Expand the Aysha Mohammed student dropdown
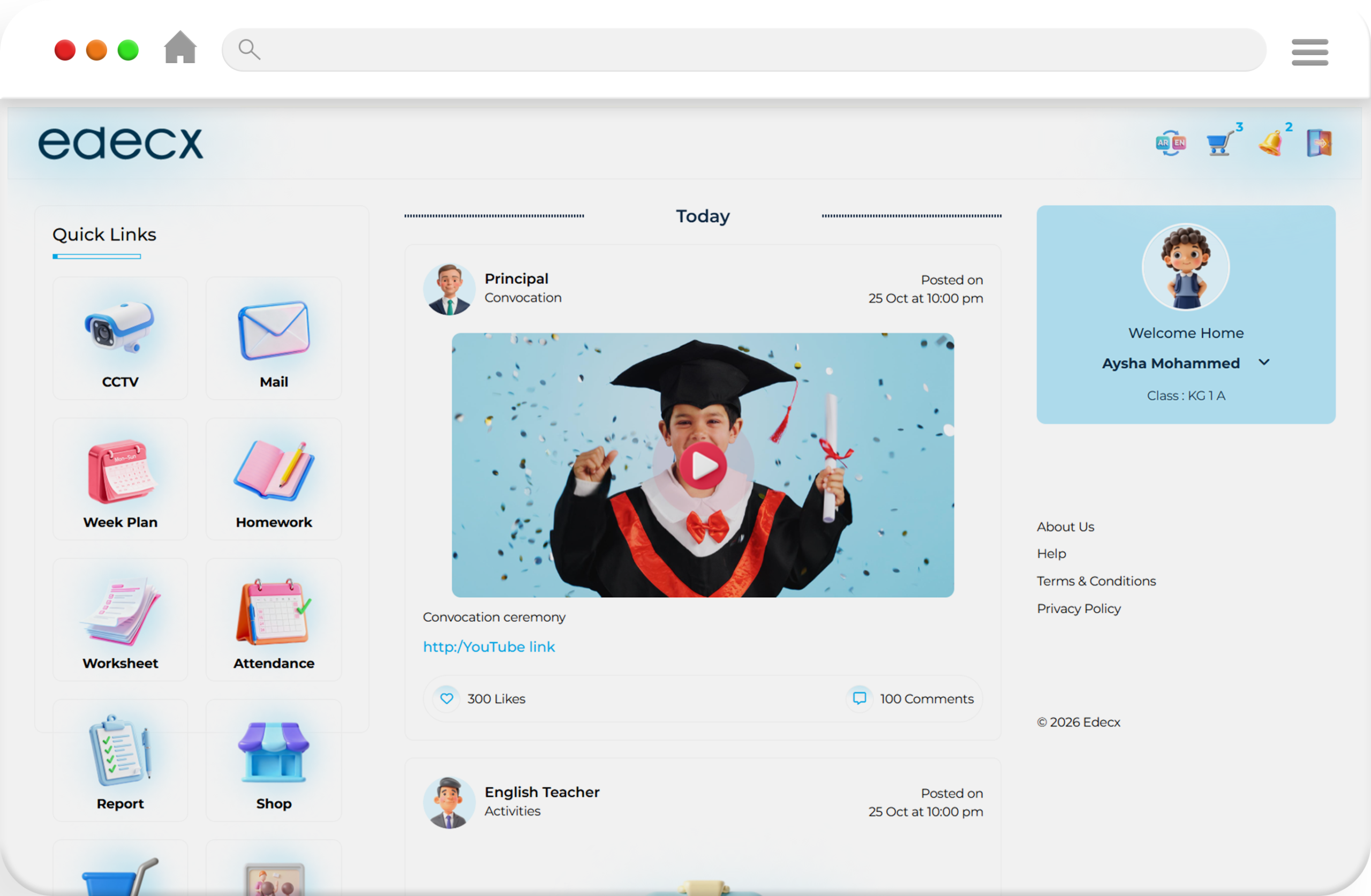 click(x=1264, y=363)
